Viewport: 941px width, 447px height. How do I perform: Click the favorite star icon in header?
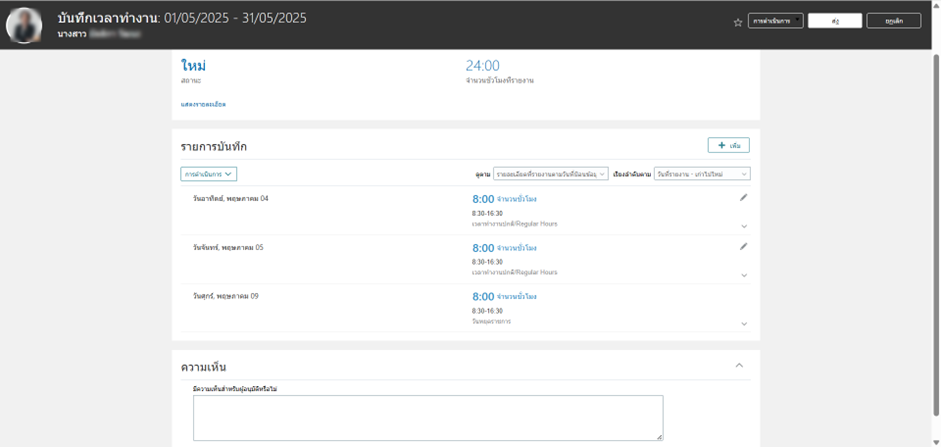click(738, 22)
